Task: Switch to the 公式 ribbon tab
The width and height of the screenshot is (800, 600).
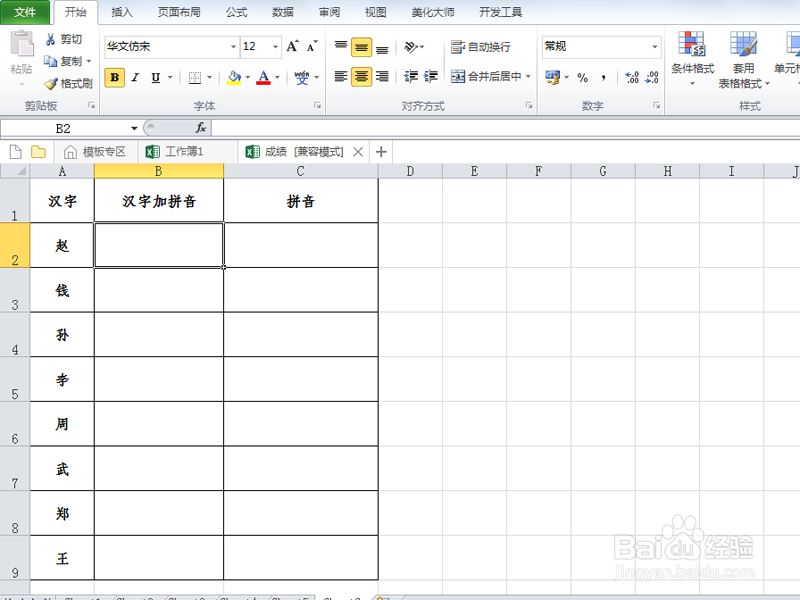Action: tap(236, 12)
